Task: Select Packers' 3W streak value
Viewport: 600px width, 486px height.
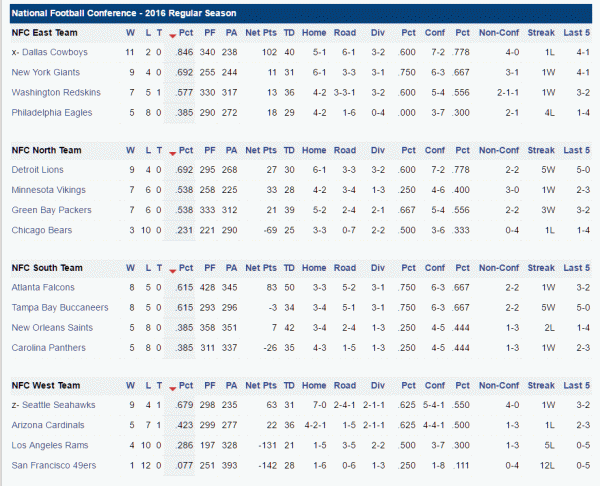Action: [548, 210]
